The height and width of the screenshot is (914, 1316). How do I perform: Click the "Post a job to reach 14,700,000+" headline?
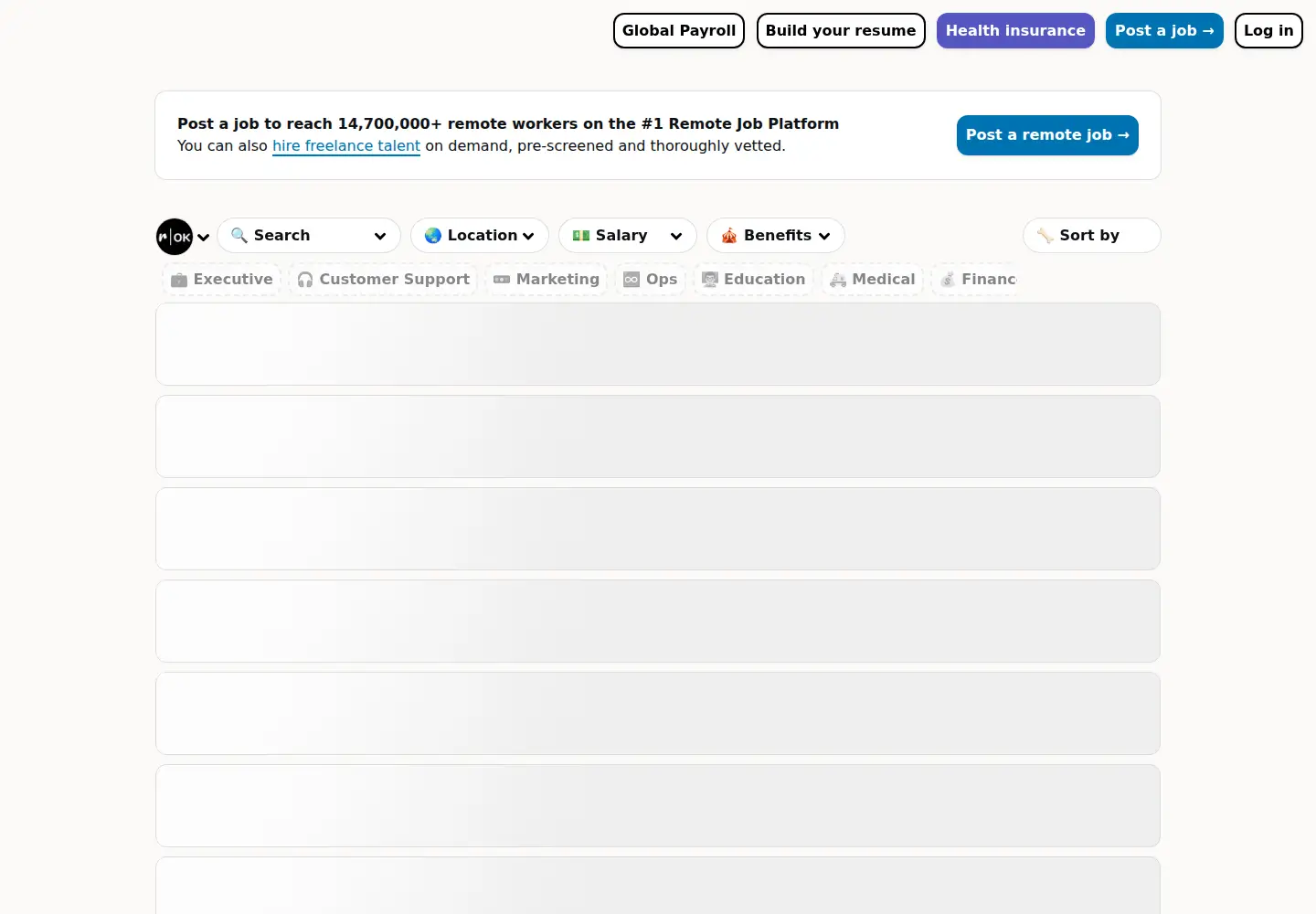pos(508,123)
